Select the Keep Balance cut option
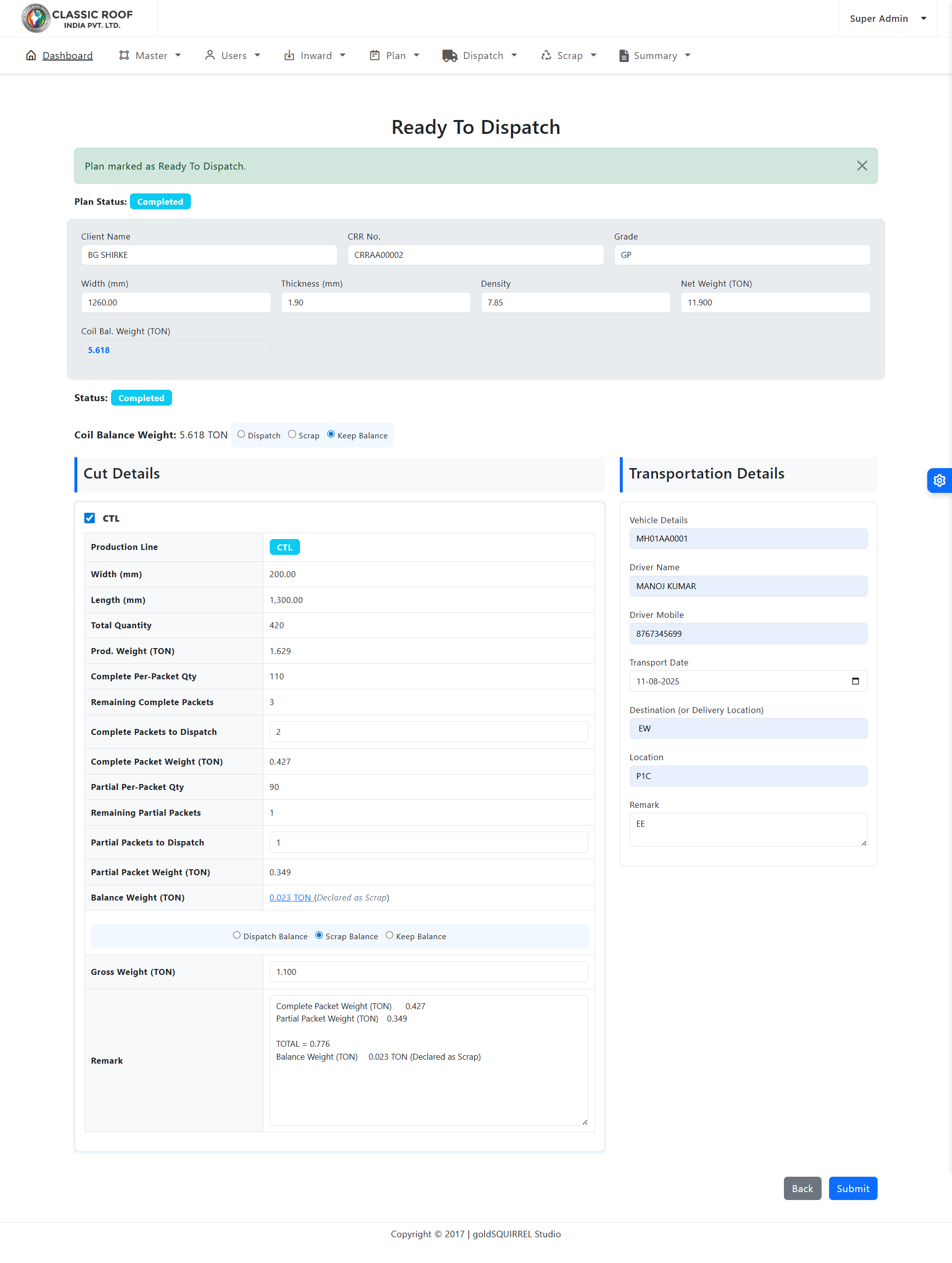The image size is (952, 1263). pyautogui.click(x=390, y=935)
